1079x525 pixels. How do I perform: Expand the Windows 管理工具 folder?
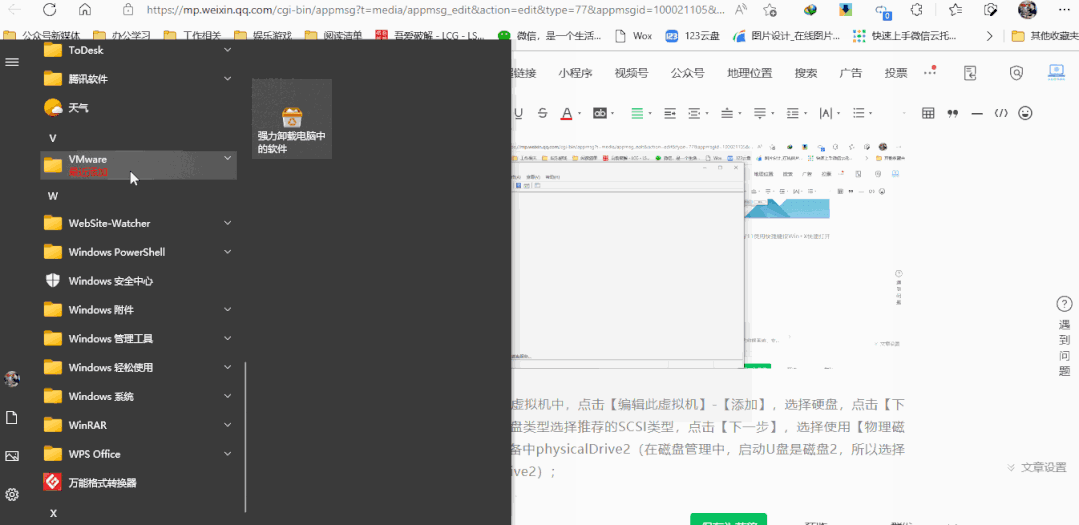coord(138,339)
